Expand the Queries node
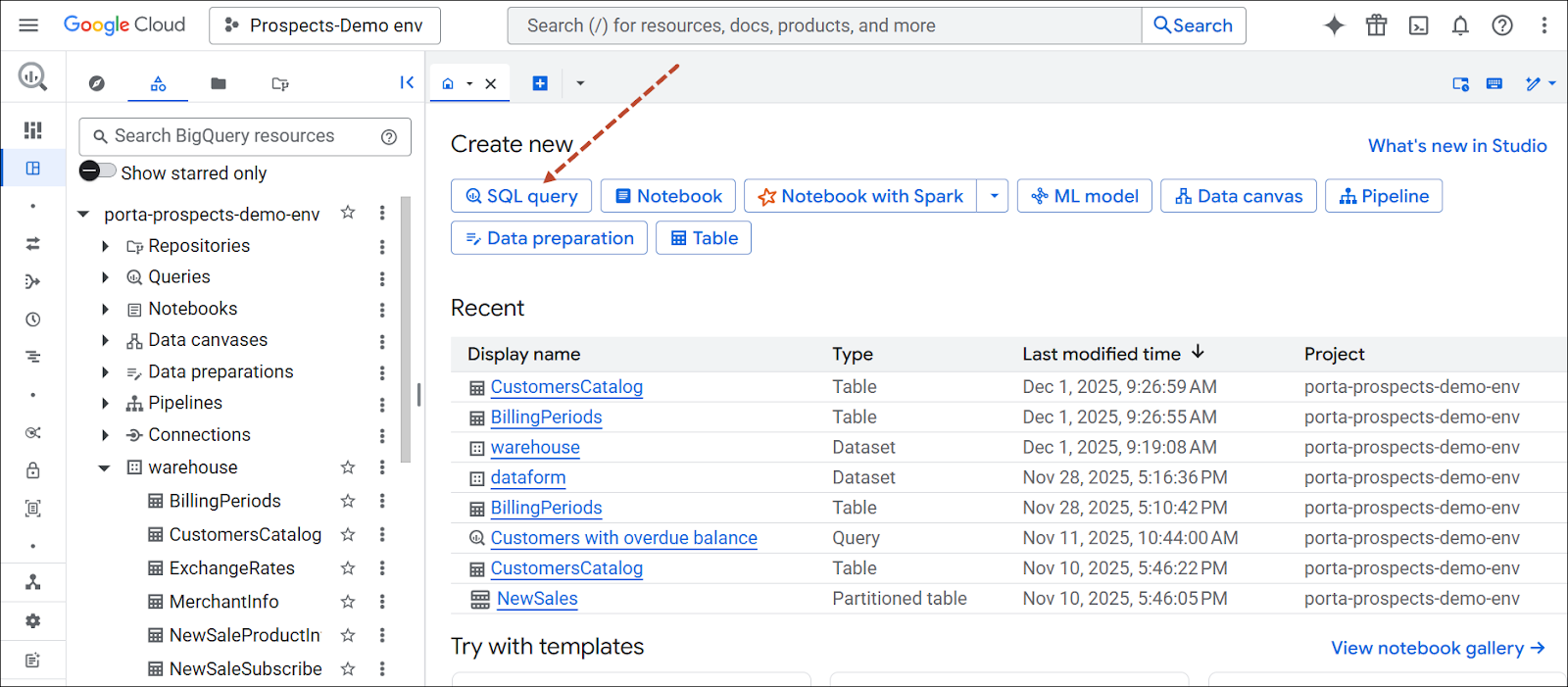Viewport: 1568px width, 687px height. 105,277
